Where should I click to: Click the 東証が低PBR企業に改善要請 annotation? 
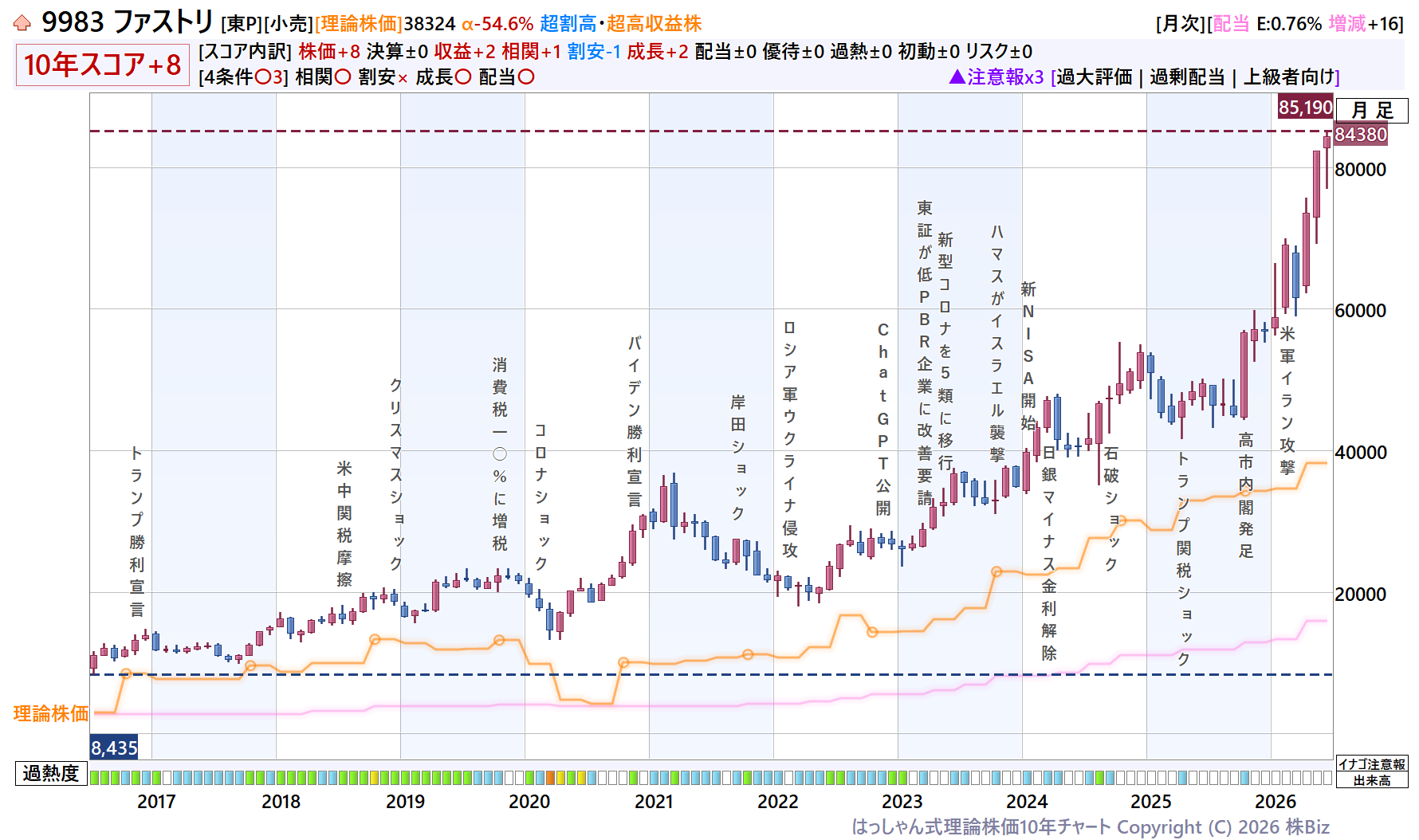pyautogui.click(x=925, y=353)
